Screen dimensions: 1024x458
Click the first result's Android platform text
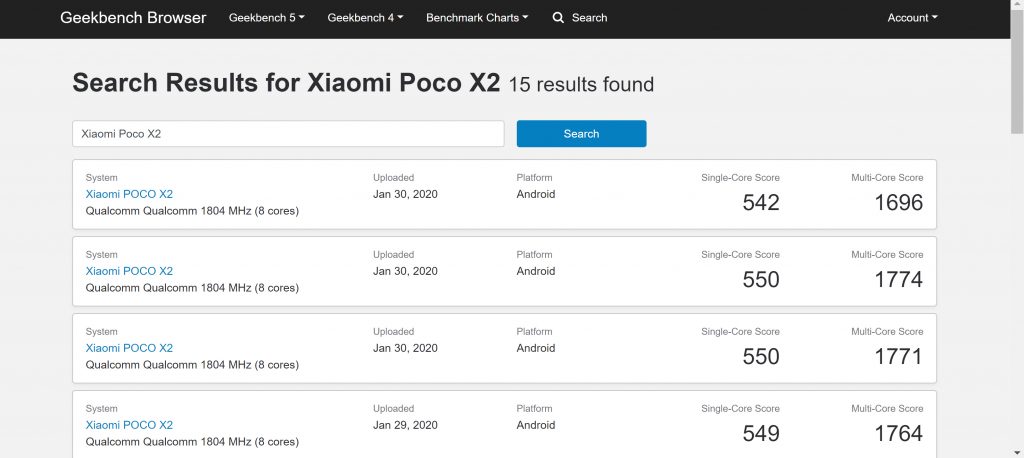535,194
